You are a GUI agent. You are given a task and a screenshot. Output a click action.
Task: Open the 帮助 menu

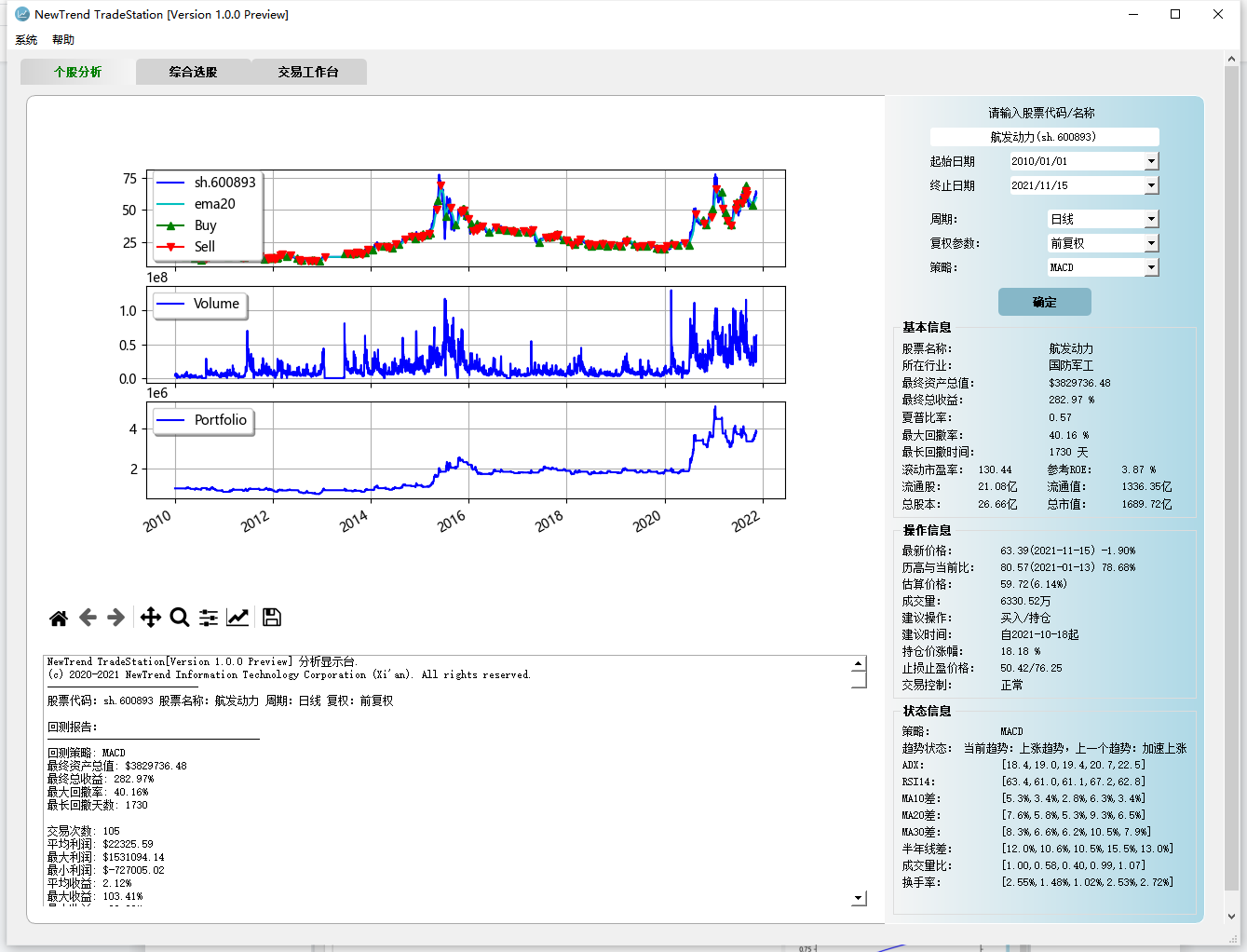pos(63,40)
